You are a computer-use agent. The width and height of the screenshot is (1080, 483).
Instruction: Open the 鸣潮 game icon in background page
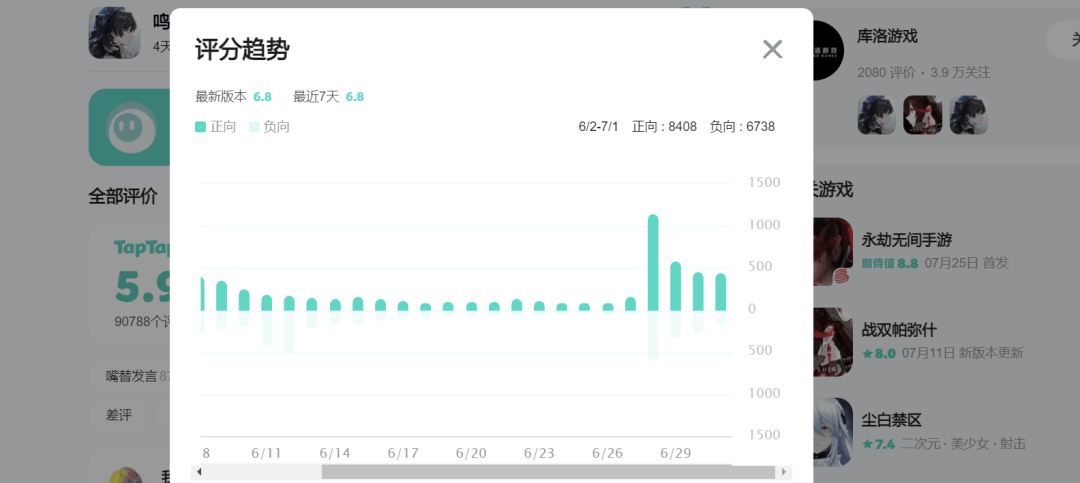click(x=114, y=33)
